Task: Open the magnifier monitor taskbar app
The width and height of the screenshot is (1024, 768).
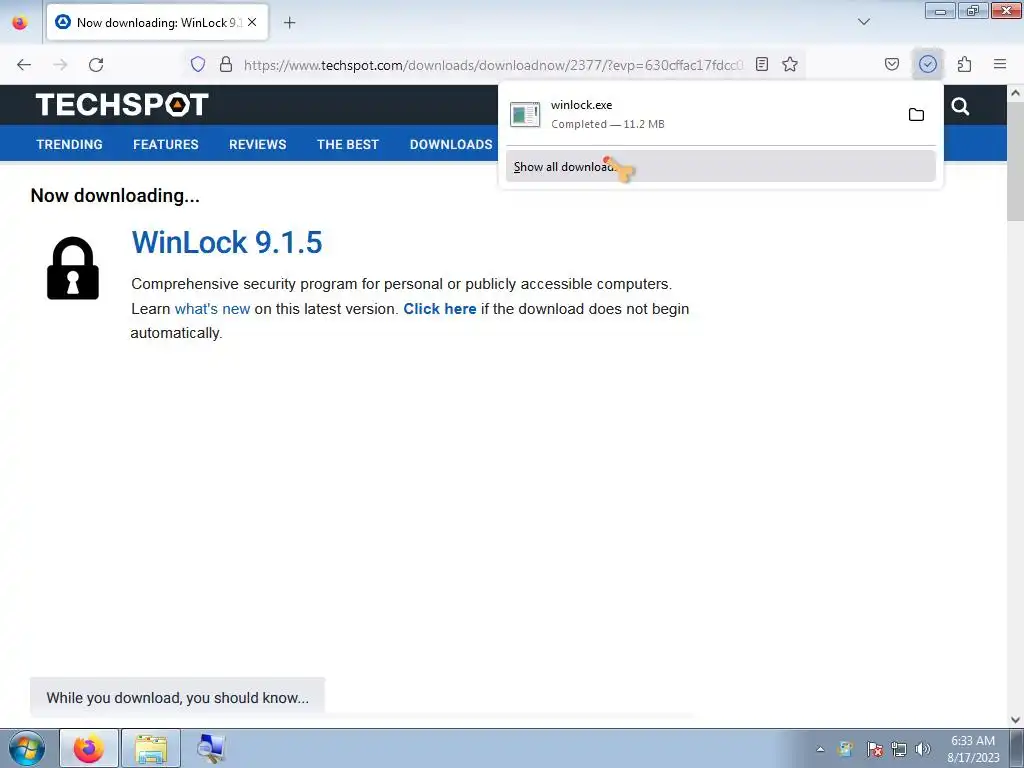Action: pyautogui.click(x=211, y=748)
